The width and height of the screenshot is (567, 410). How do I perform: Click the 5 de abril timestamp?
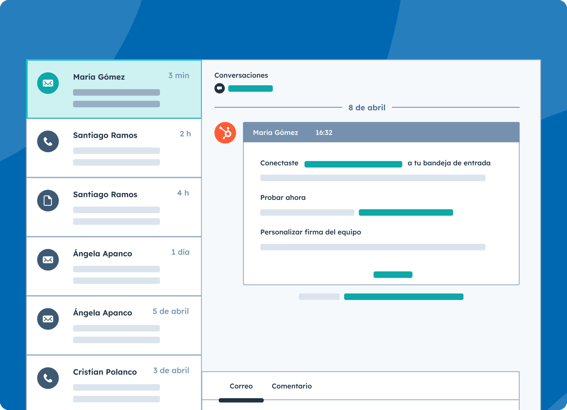171,311
